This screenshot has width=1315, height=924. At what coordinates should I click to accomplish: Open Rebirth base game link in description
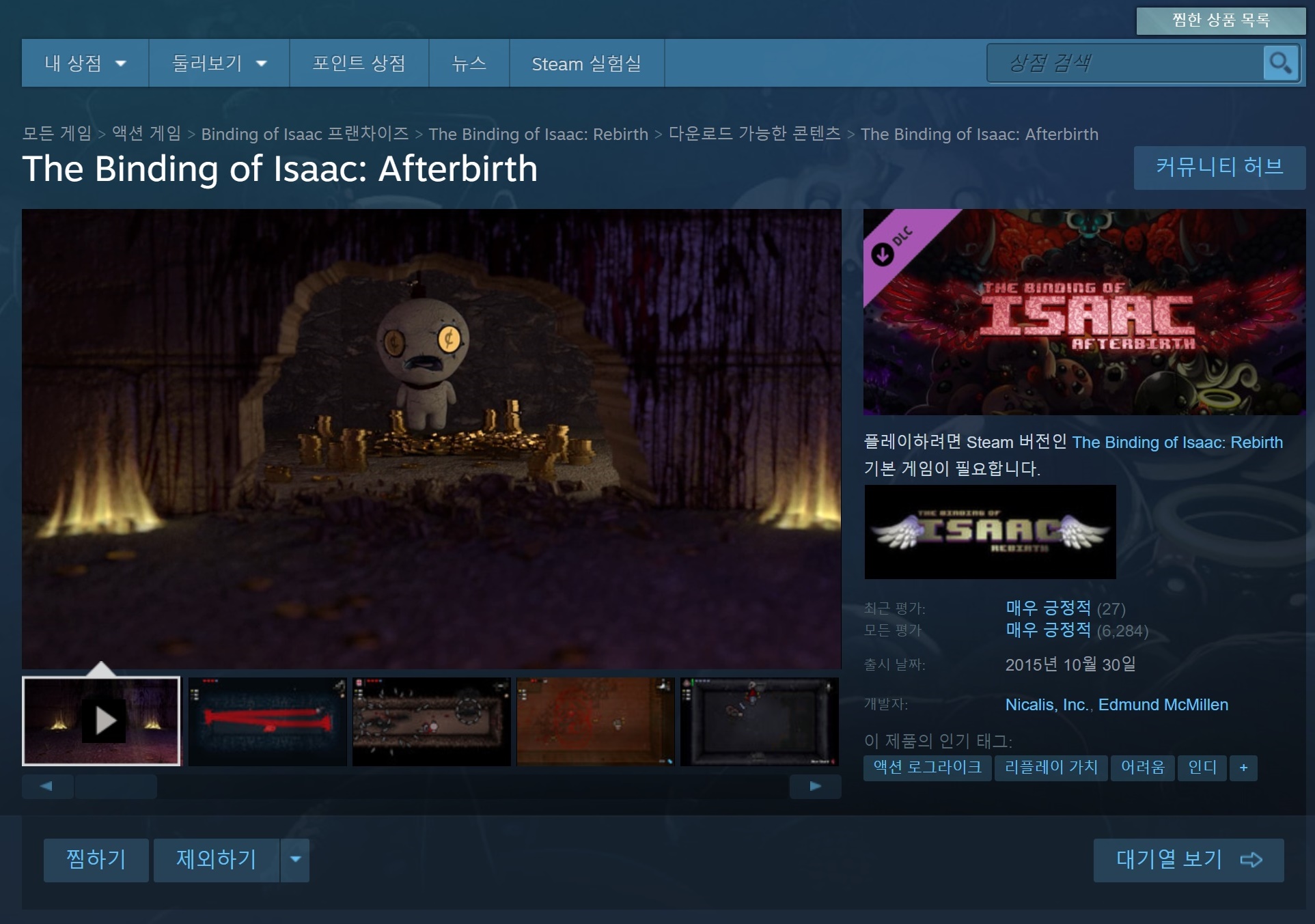[x=1178, y=443]
